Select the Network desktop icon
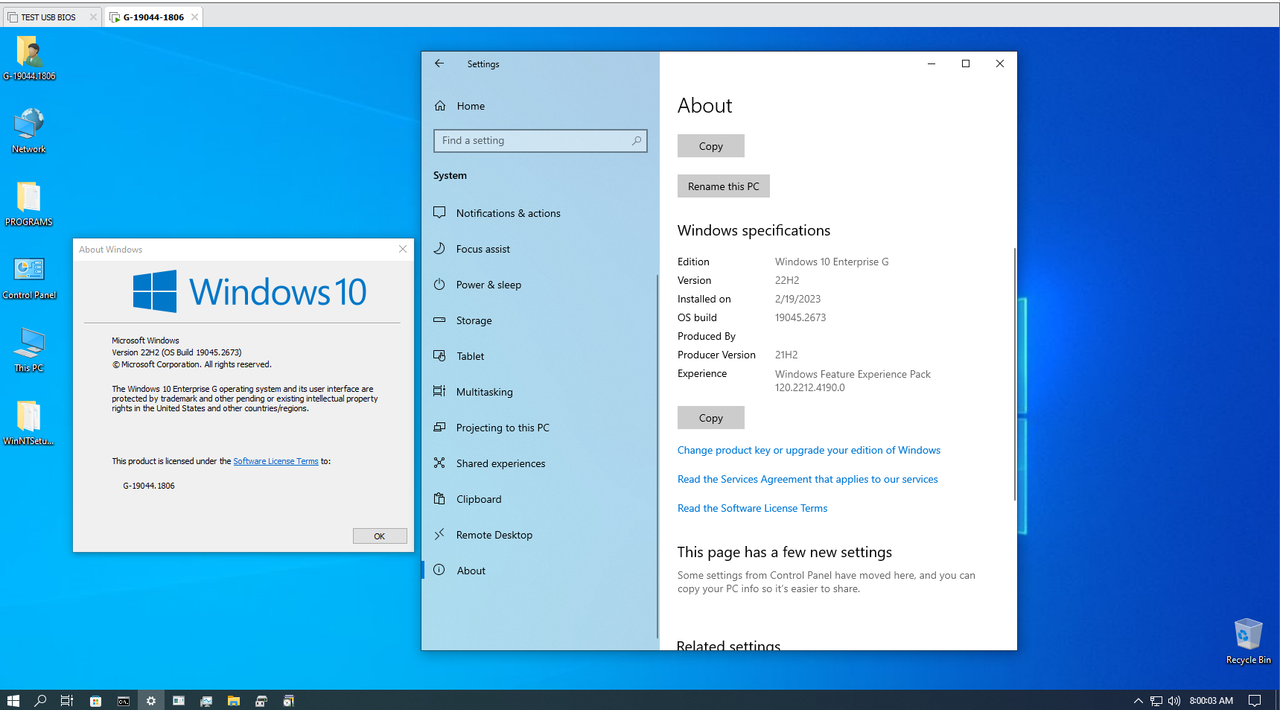1280x710 pixels. 29,131
